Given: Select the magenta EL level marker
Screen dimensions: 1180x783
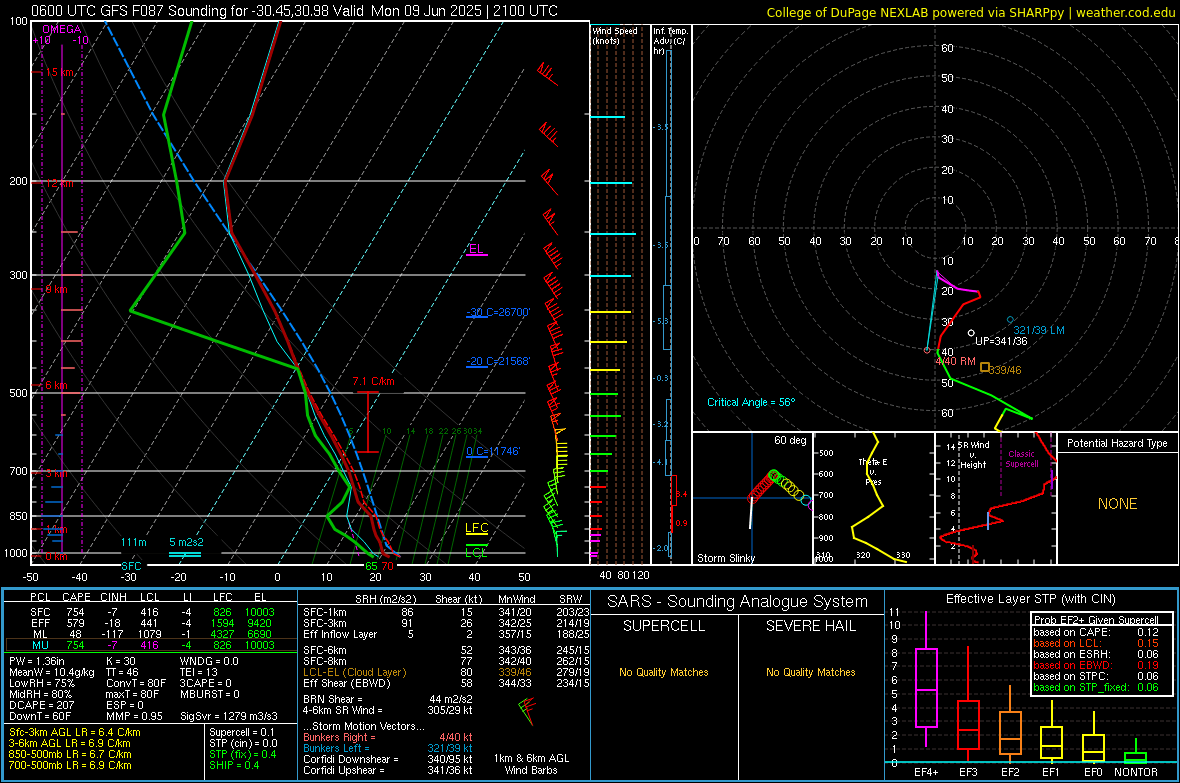Looking at the screenshot, I should click(476, 250).
